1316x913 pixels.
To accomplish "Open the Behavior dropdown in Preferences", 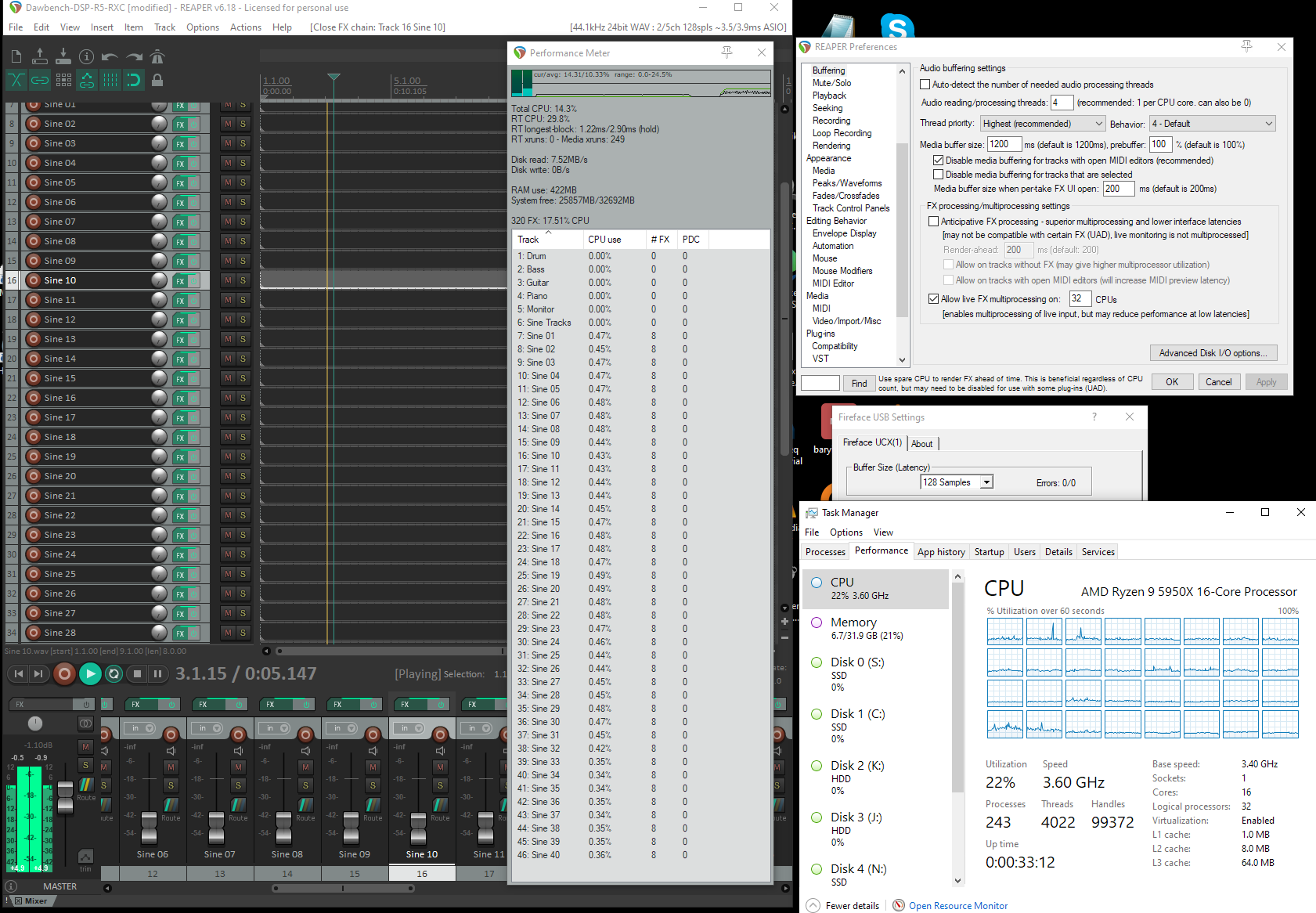I will point(1212,124).
